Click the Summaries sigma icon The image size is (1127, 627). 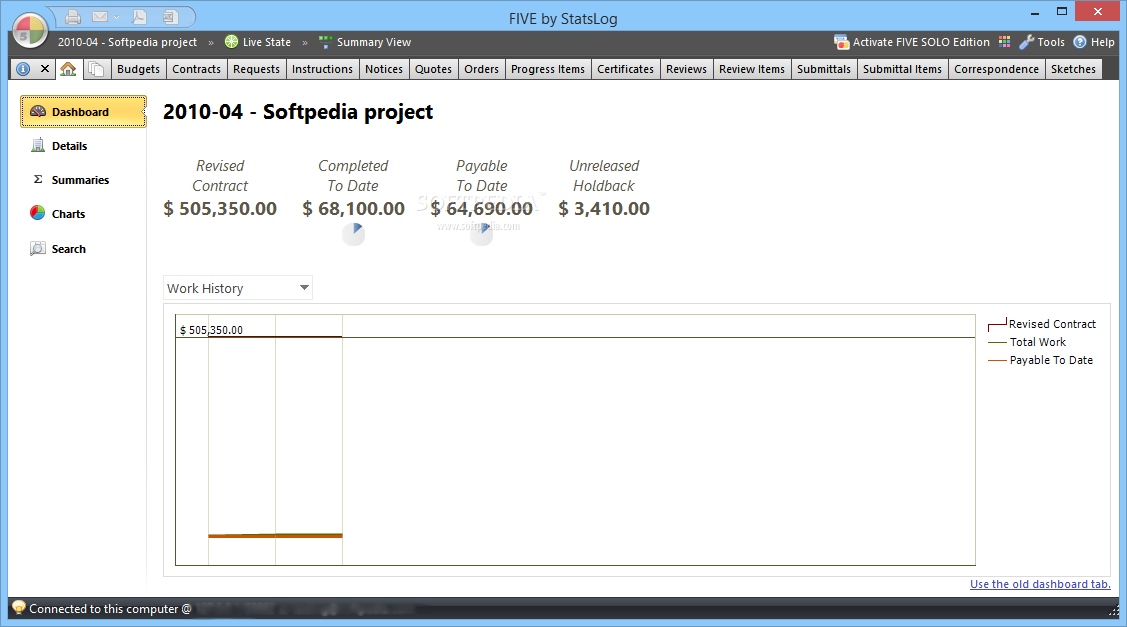38,179
